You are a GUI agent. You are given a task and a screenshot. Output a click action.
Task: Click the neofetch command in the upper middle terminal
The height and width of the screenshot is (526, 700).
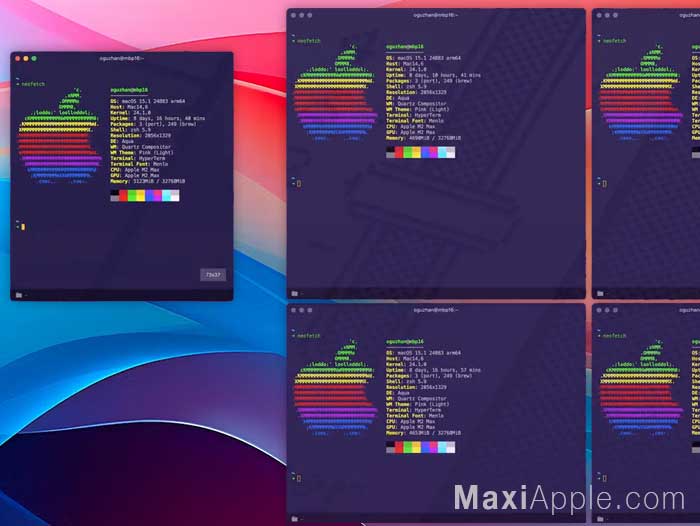[x=309, y=41]
